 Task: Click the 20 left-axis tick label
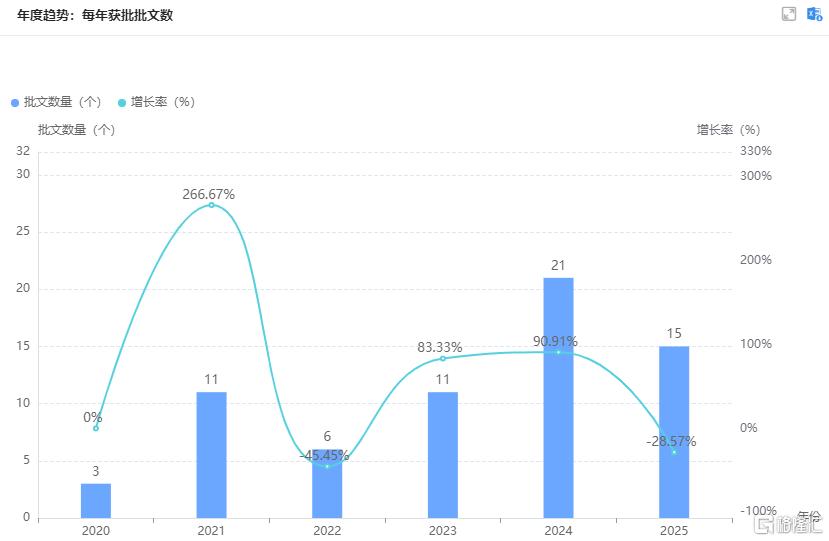point(23,288)
